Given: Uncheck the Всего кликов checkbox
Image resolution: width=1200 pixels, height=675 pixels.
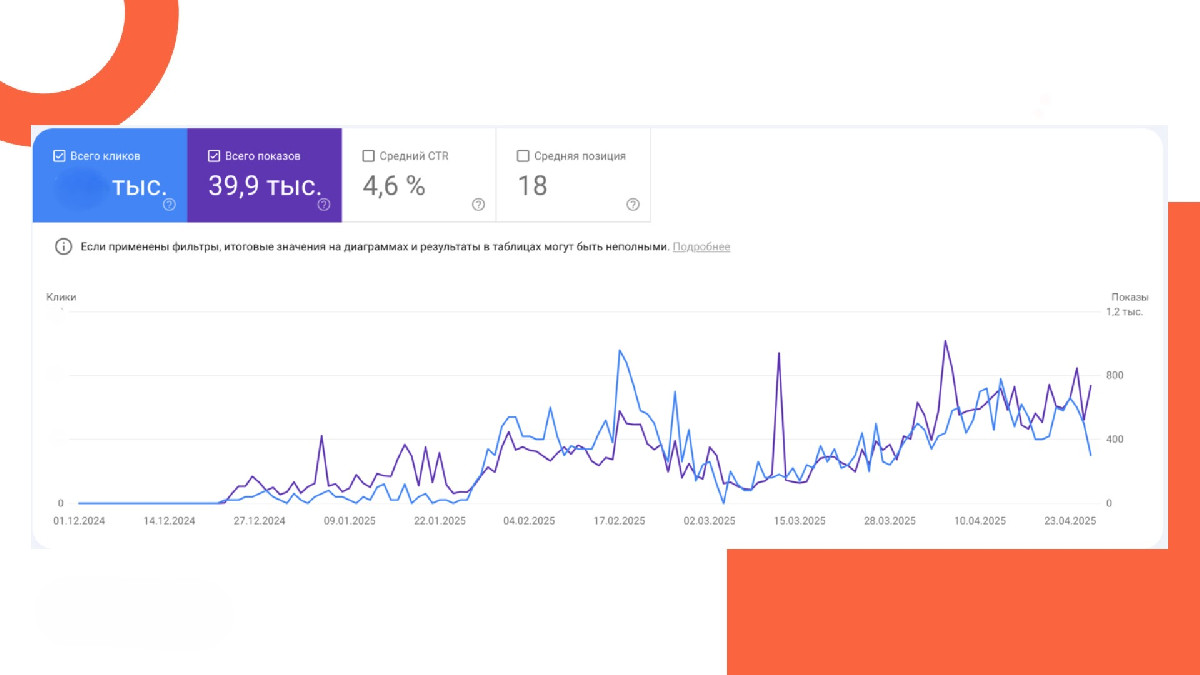Looking at the screenshot, I should point(59,156).
